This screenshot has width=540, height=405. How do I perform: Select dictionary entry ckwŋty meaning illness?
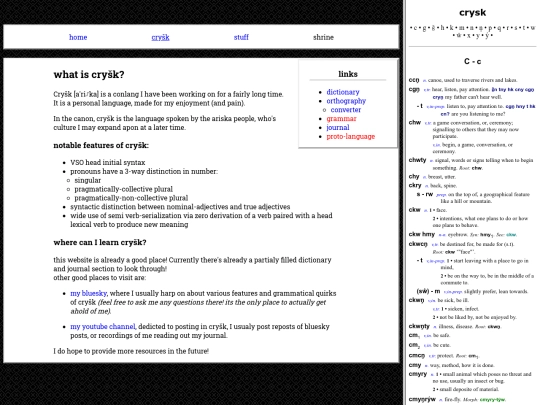tap(419, 326)
